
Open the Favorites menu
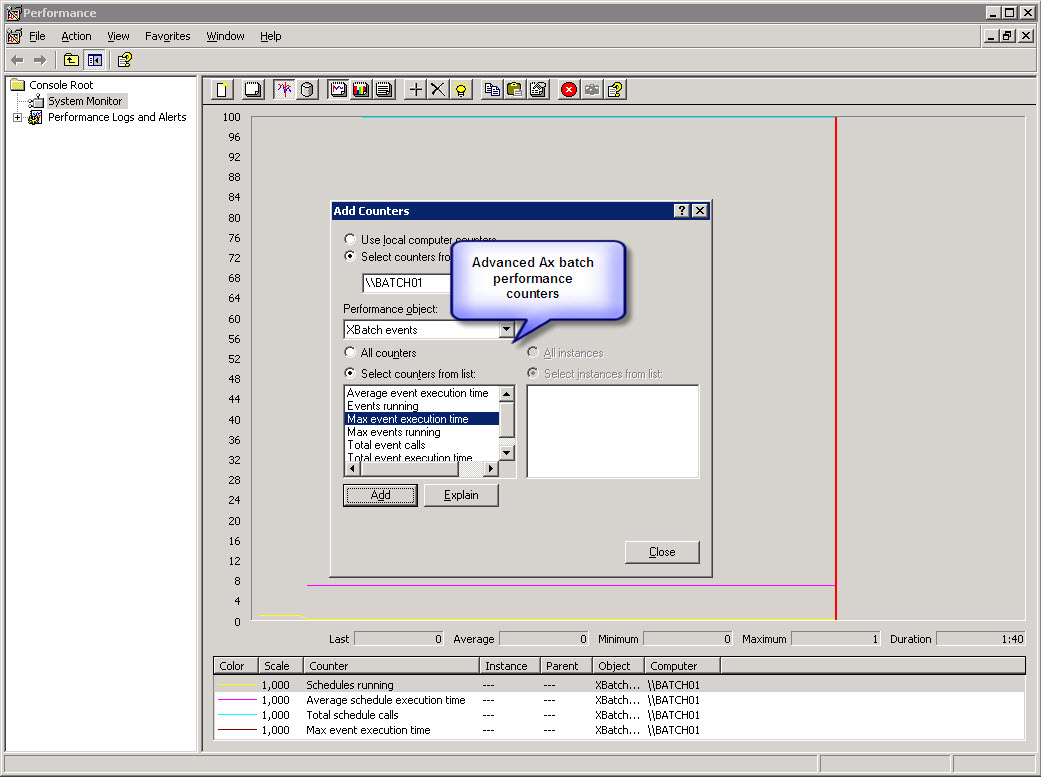click(167, 36)
